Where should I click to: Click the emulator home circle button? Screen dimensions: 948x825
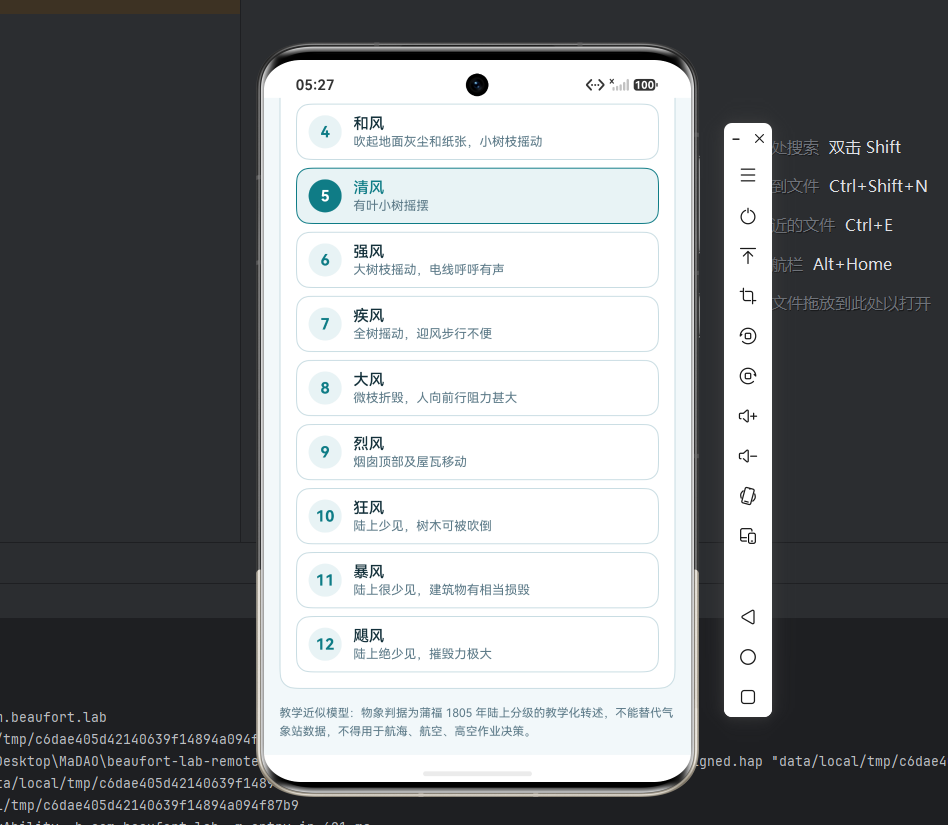(x=748, y=657)
